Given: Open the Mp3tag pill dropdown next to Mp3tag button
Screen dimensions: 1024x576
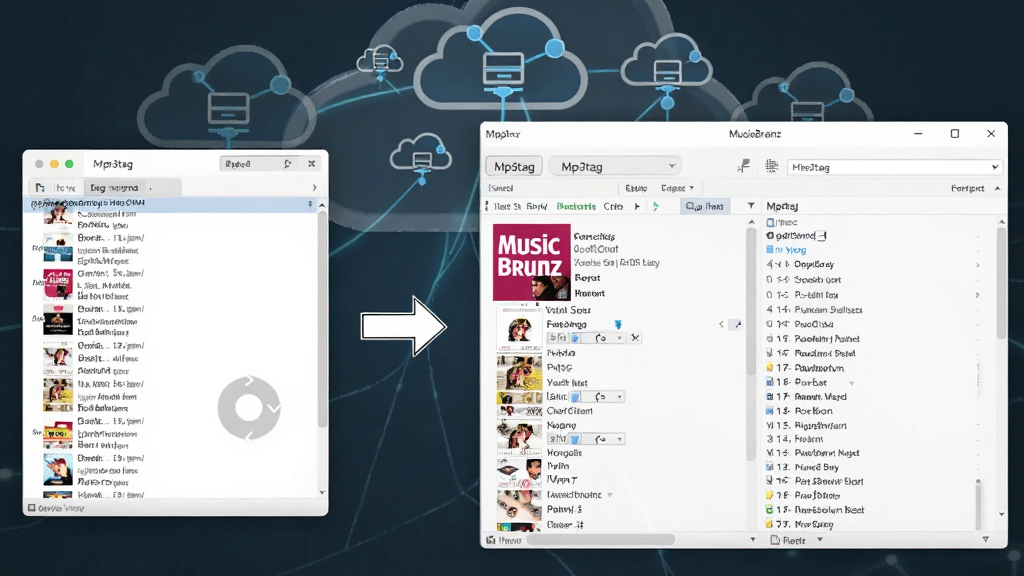Looking at the screenshot, I should point(615,167).
